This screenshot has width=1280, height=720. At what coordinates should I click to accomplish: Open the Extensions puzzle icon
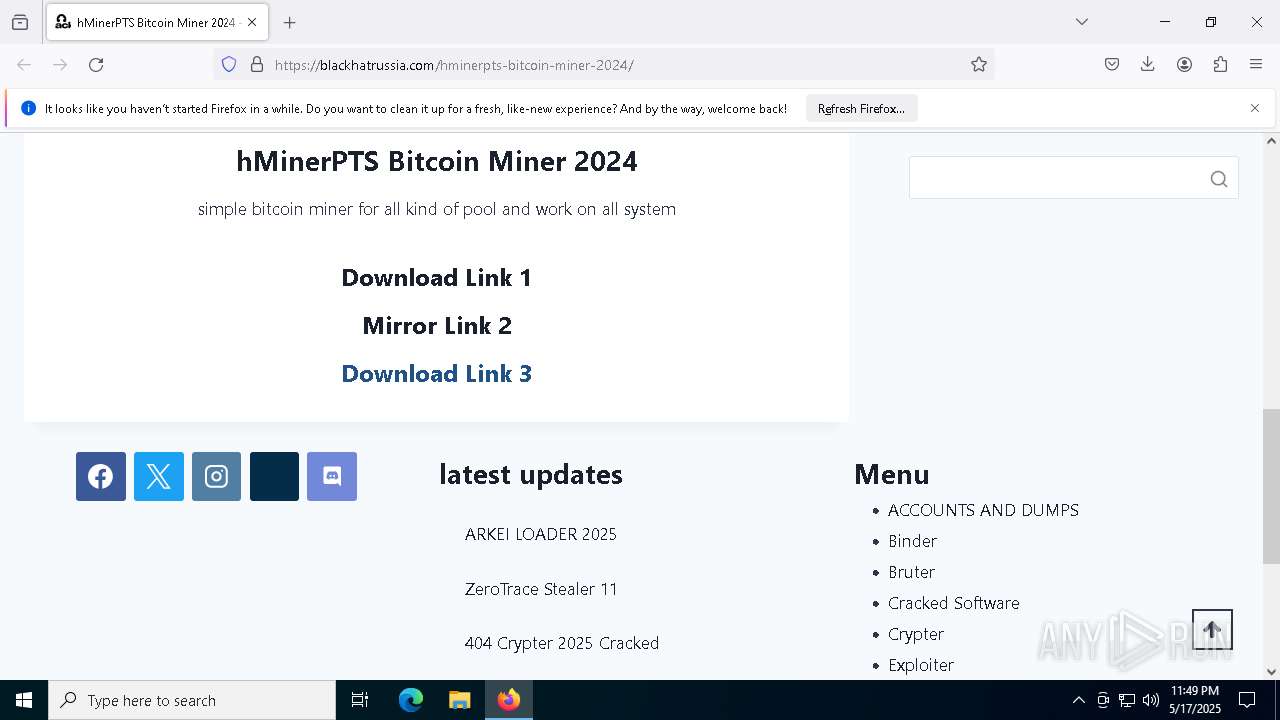[x=1220, y=65]
